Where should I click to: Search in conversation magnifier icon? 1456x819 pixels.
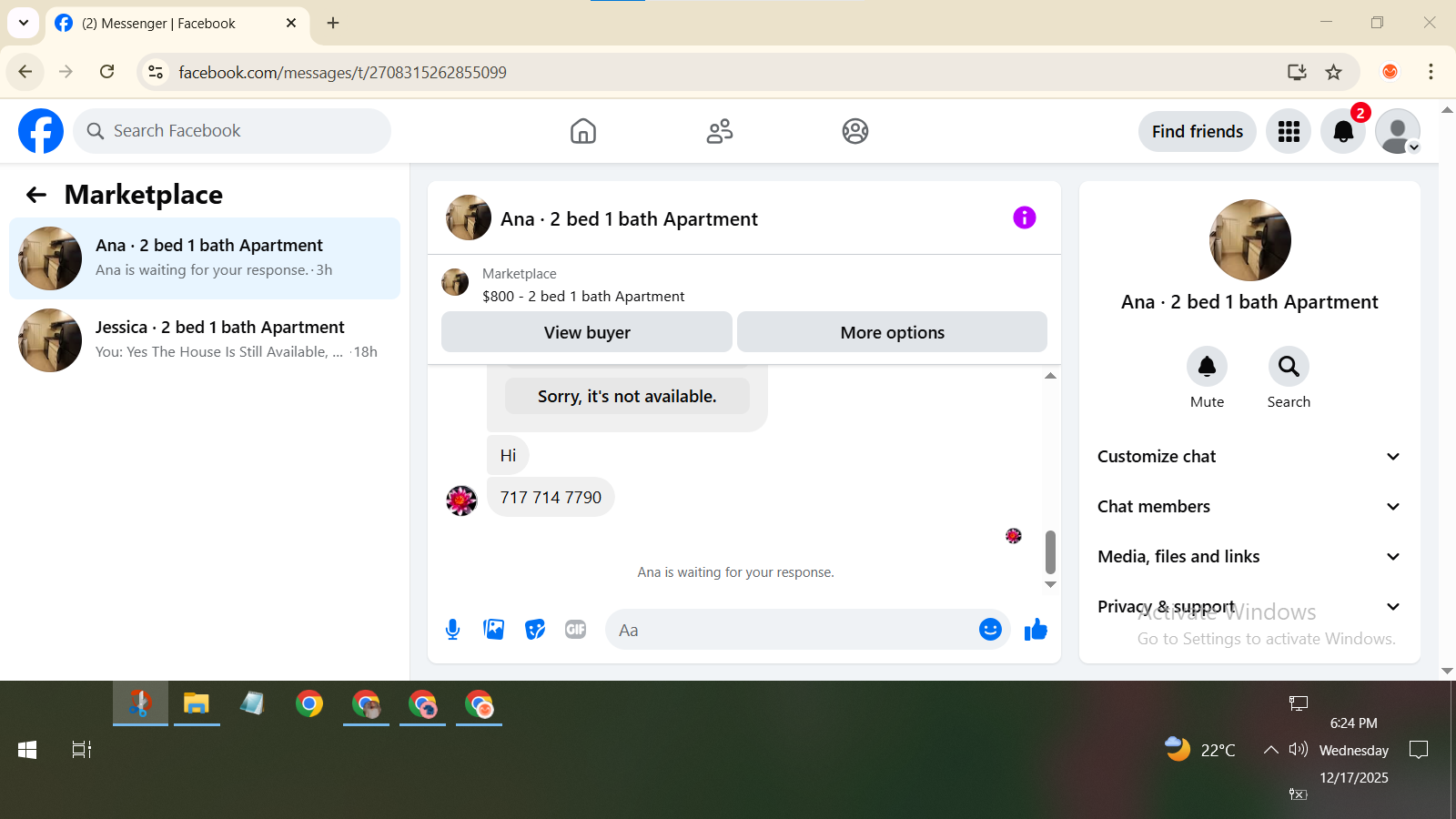1289,367
